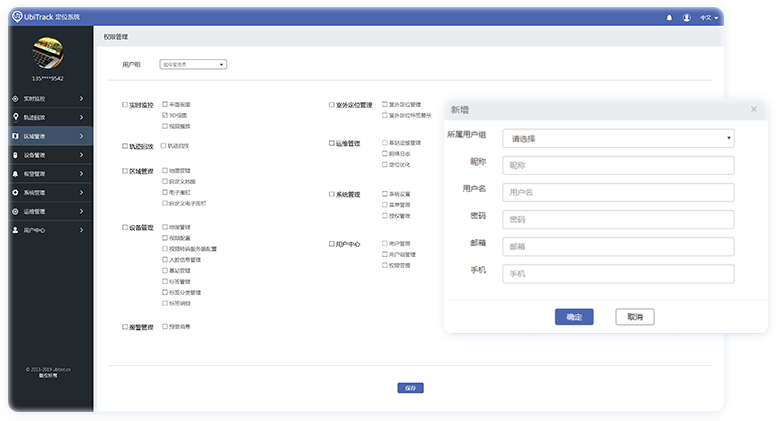
Task: Check the 网络日志 permission checkbox
Action: tap(385, 154)
